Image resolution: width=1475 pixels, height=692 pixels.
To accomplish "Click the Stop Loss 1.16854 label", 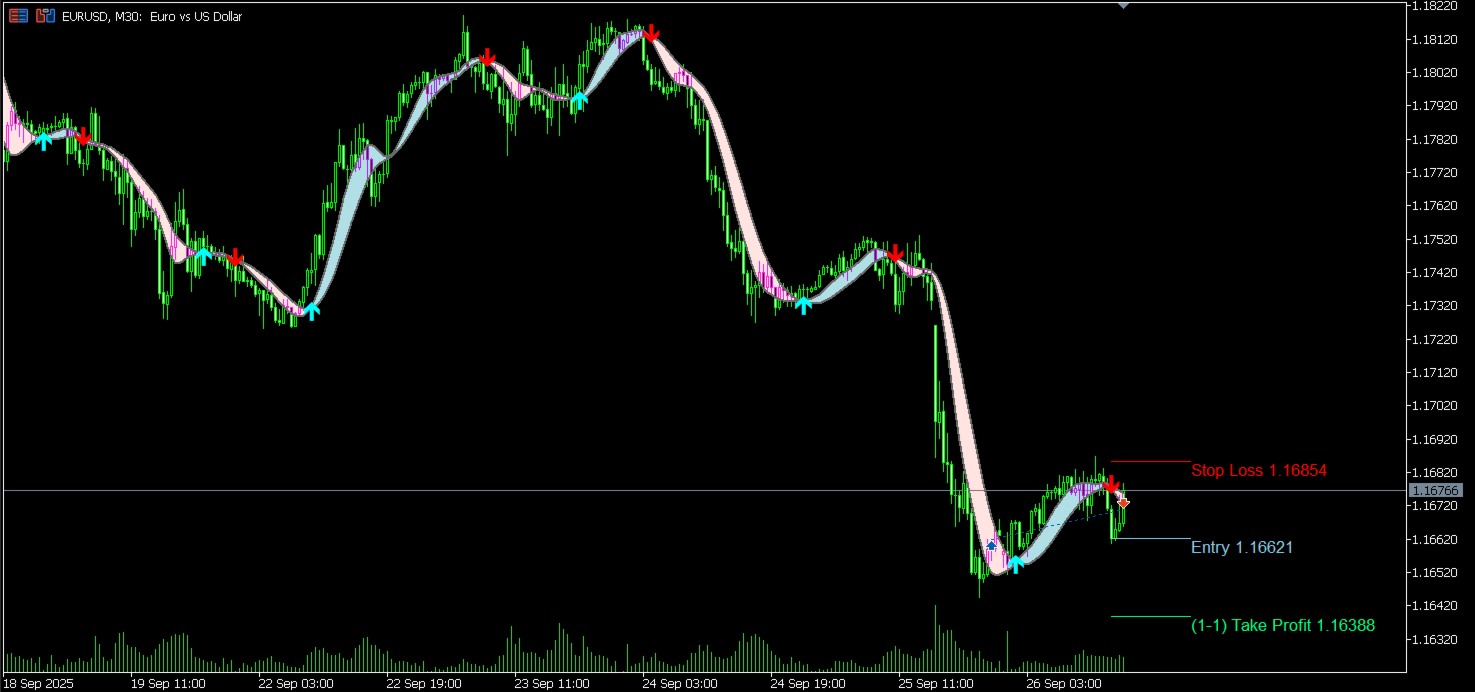I will (x=1259, y=470).
